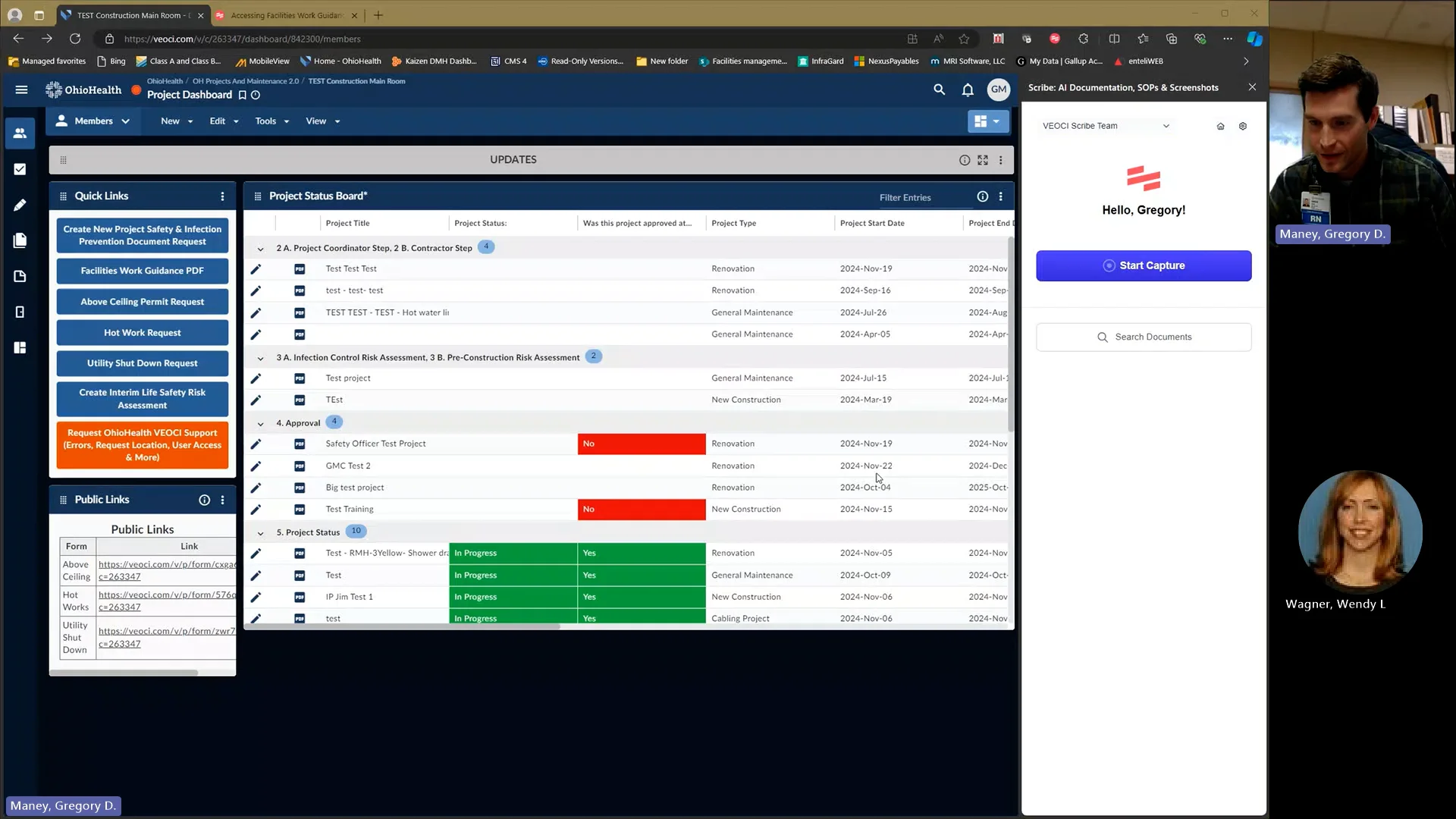Viewport: 1456px width, 819px height.
Task: Click the search magnifier in VEOCI header
Action: pos(939,89)
